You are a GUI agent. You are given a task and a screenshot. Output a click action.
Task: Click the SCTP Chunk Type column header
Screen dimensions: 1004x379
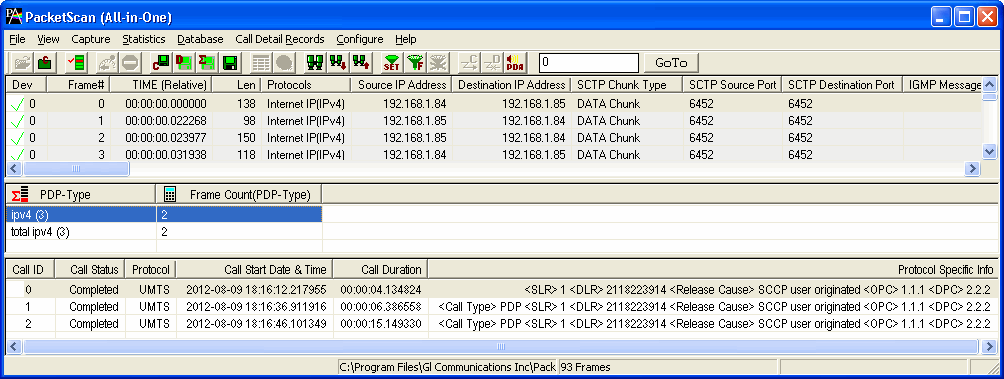pos(626,85)
